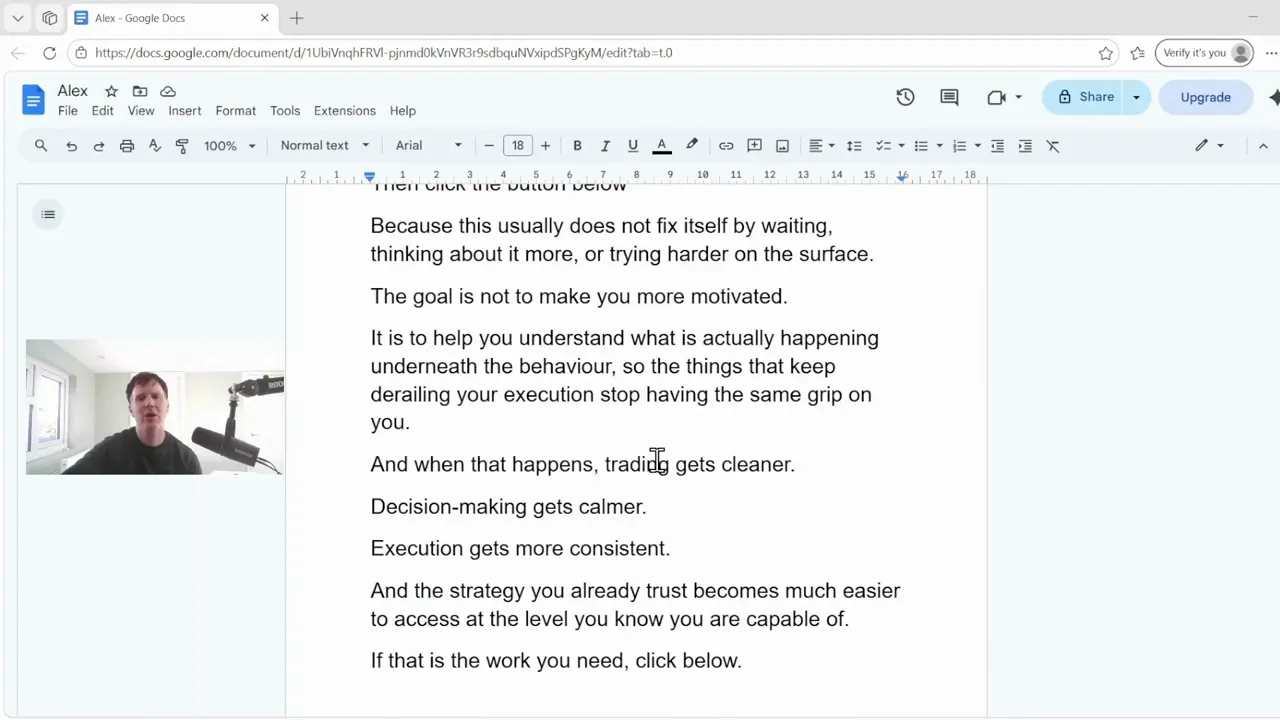Add a comment from the toolbar
This screenshot has width=1280, height=720.
pos(754,146)
